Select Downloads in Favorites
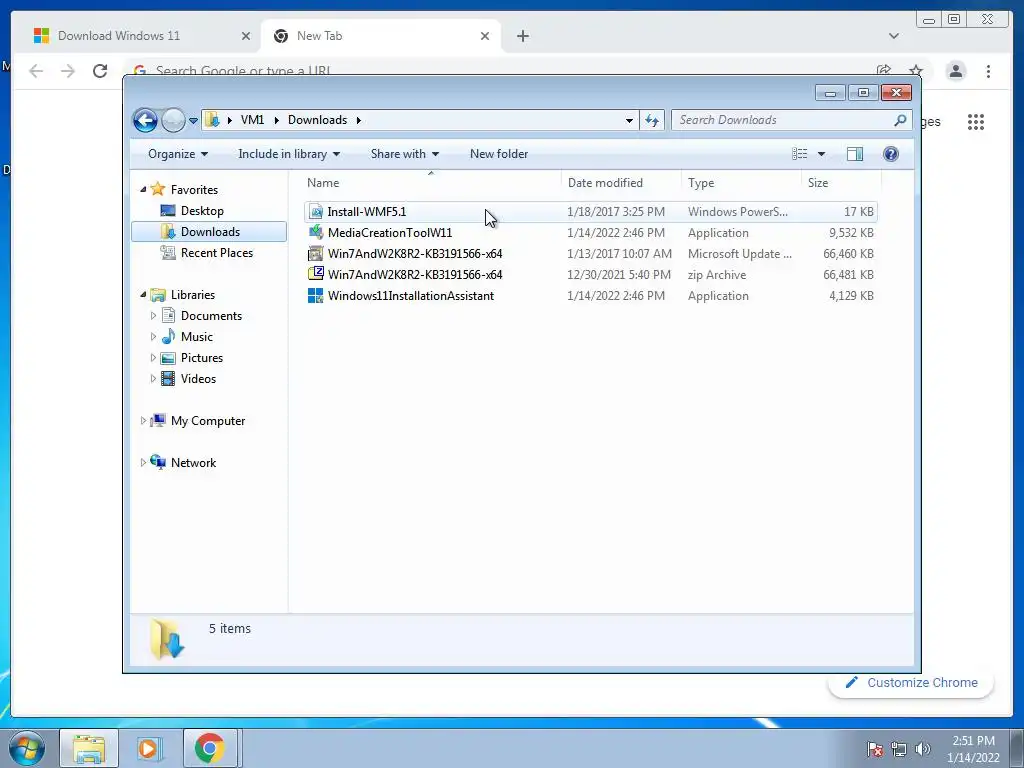This screenshot has height=768, width=1024. [209, 232]
